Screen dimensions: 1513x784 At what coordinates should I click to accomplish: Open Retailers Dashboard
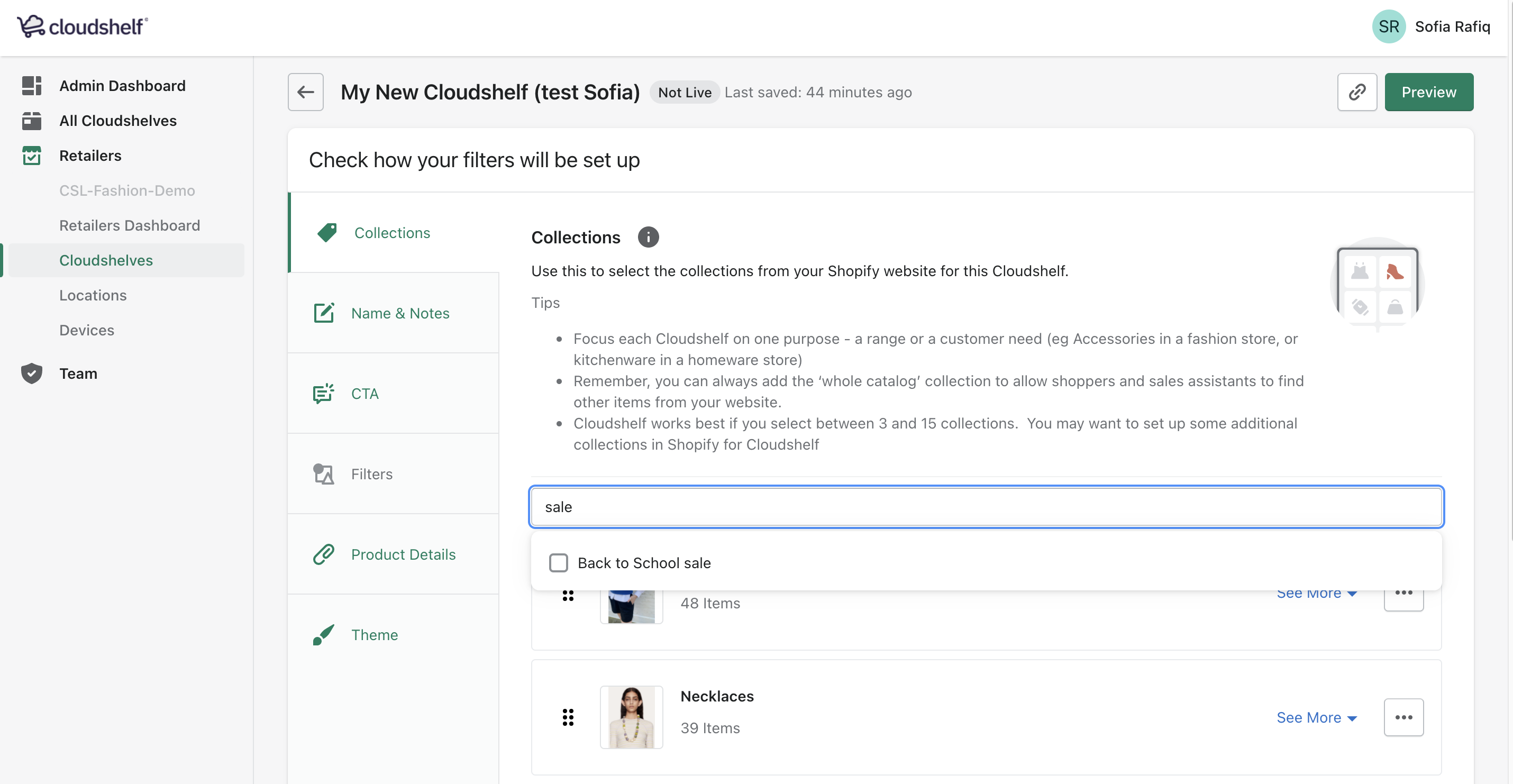coord(130,225)
